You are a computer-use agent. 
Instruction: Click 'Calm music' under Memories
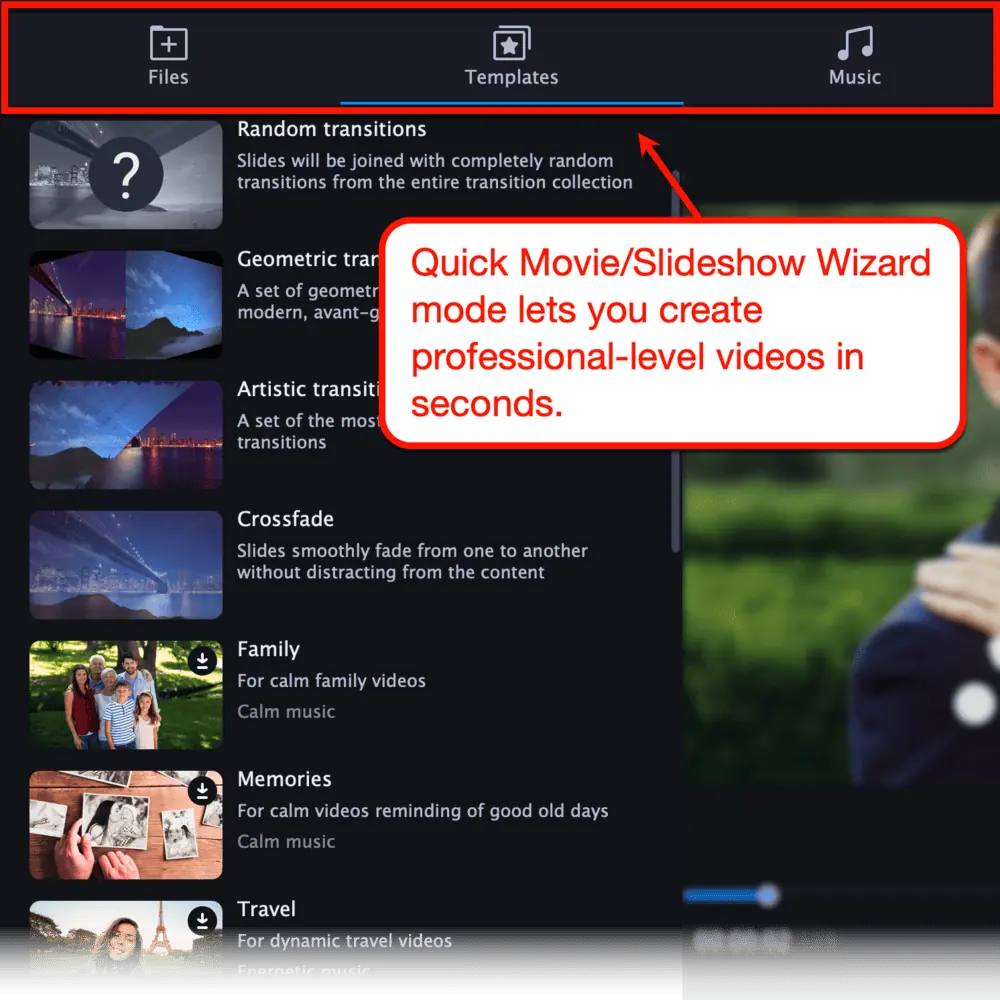coord(286,842)
